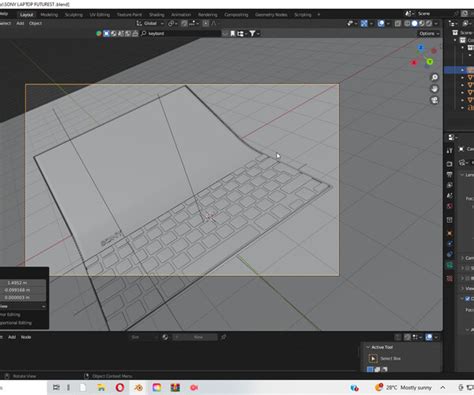Screen dimensions: 474x395
Task: Switch to material preview shading
Action: pyautogui.click(x=422, y=23)
